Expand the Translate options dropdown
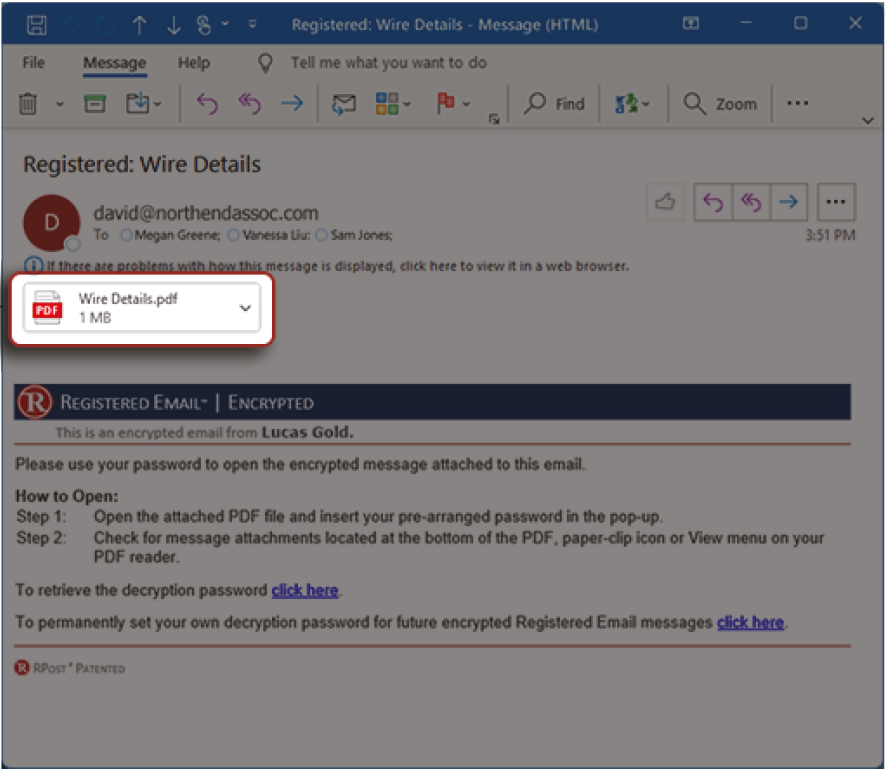Screen dimensions: 891x775 (x=646, y=103)
